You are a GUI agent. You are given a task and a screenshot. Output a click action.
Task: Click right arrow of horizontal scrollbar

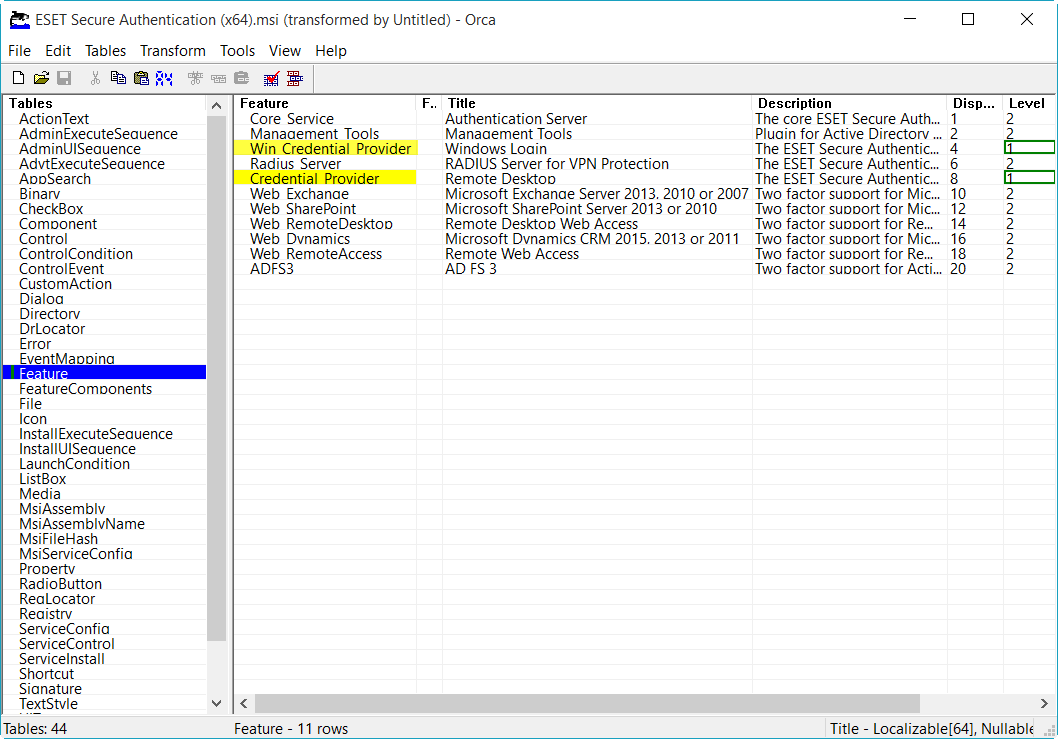click(x=1044, y=704)
